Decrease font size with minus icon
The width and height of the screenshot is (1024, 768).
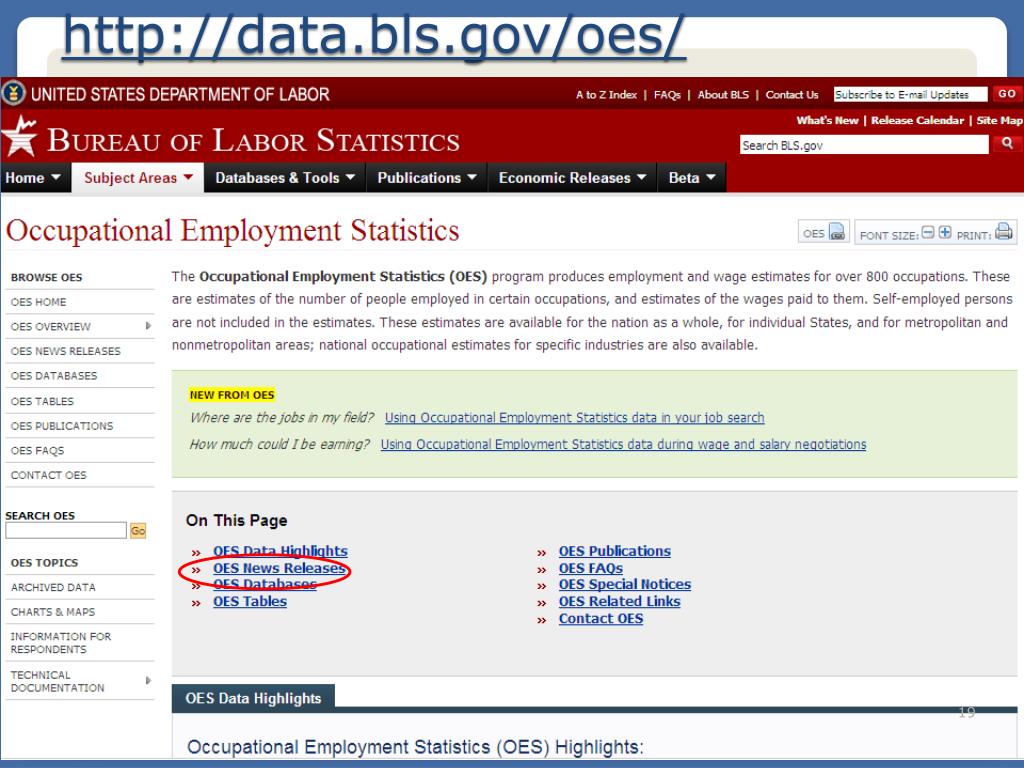click(928, 232)
